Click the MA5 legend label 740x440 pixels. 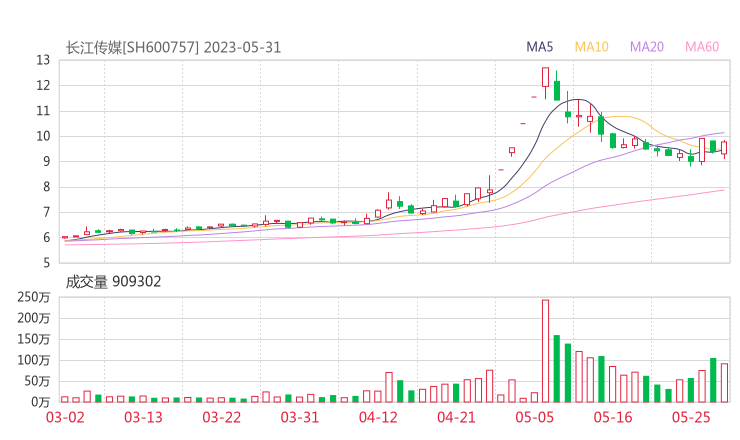(539, 47)
